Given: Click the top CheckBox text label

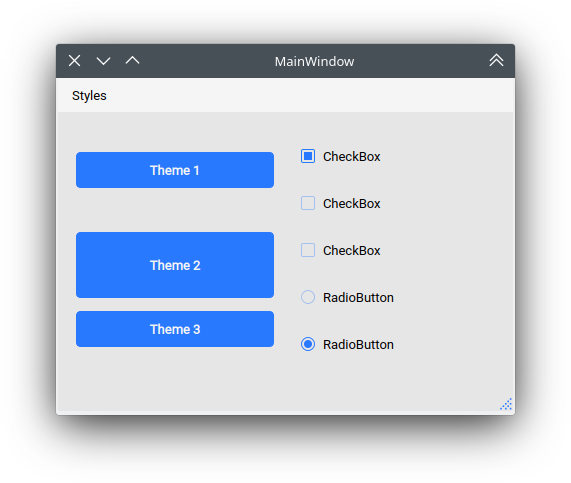Looking at the screenshot, I should [x=352, y=157].
